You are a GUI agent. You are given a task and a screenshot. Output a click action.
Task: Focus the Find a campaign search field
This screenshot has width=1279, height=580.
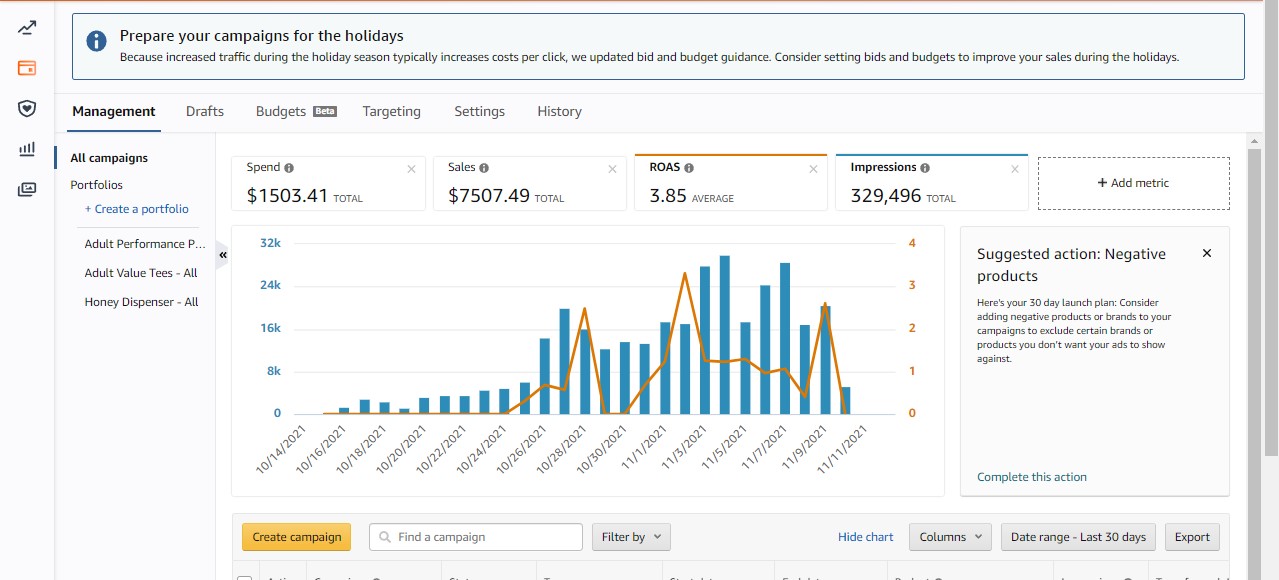(x=476, y=537)
